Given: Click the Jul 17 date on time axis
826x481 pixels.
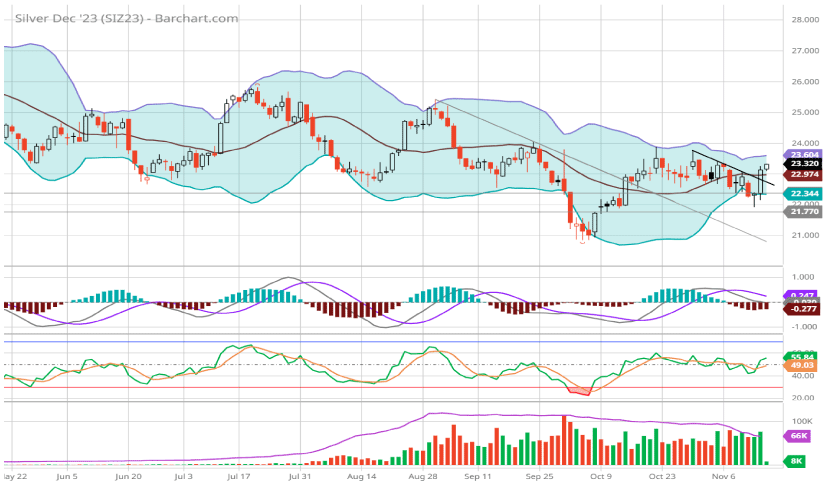Looking at the screenshot, I should (x=239, y=477).
